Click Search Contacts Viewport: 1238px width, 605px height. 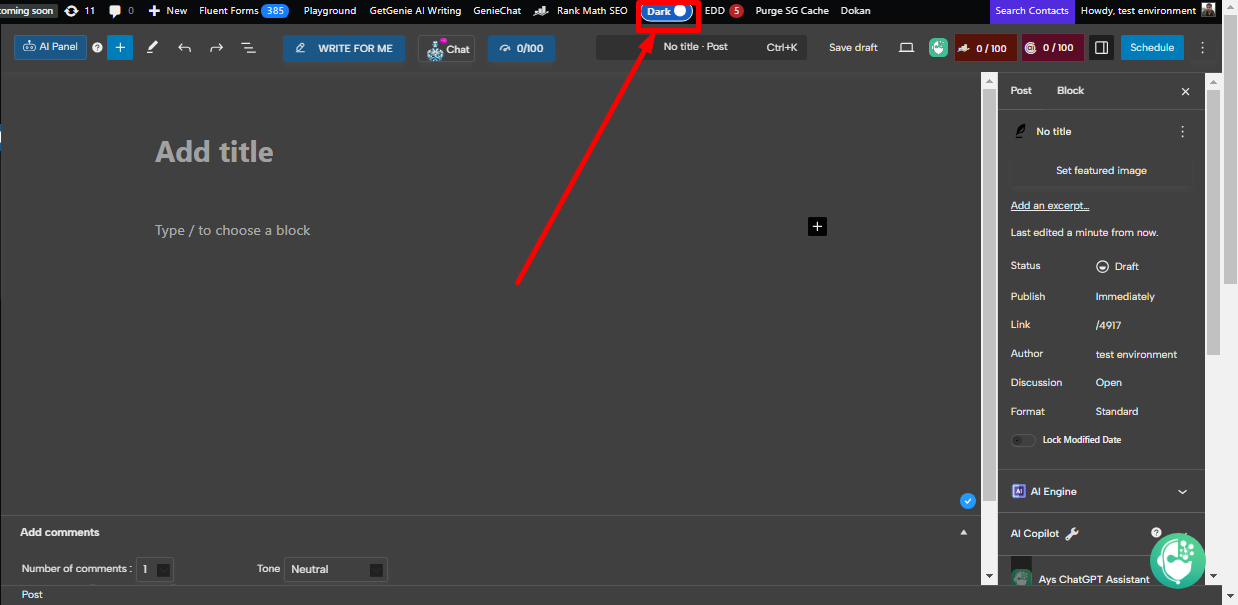[x=1032, y=11]
